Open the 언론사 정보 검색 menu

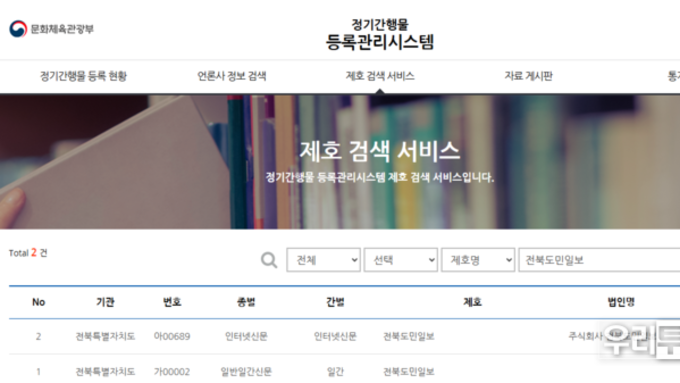click(x=232, y=76)
